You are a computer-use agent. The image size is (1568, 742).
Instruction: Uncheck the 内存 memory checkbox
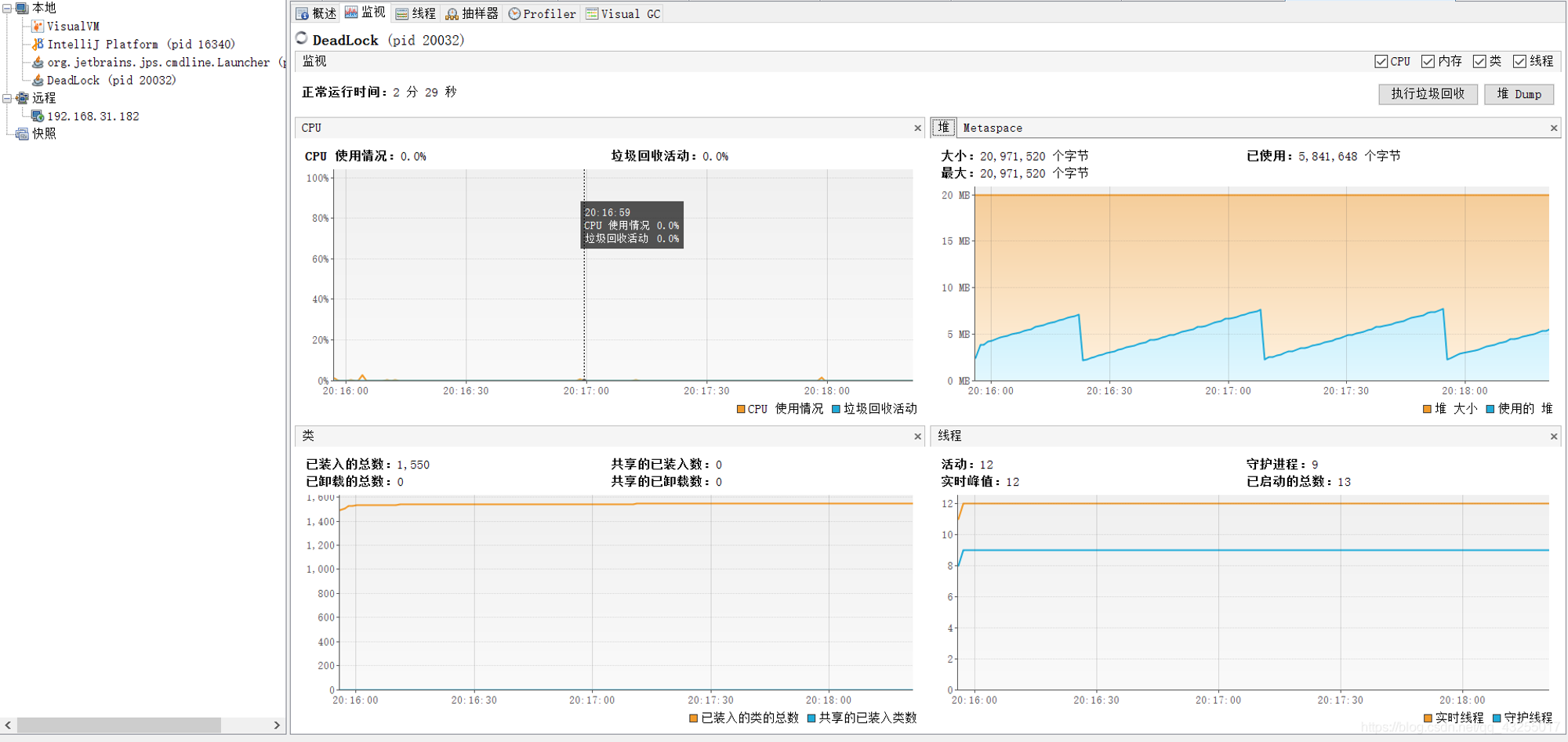(x=1428, y=61)
